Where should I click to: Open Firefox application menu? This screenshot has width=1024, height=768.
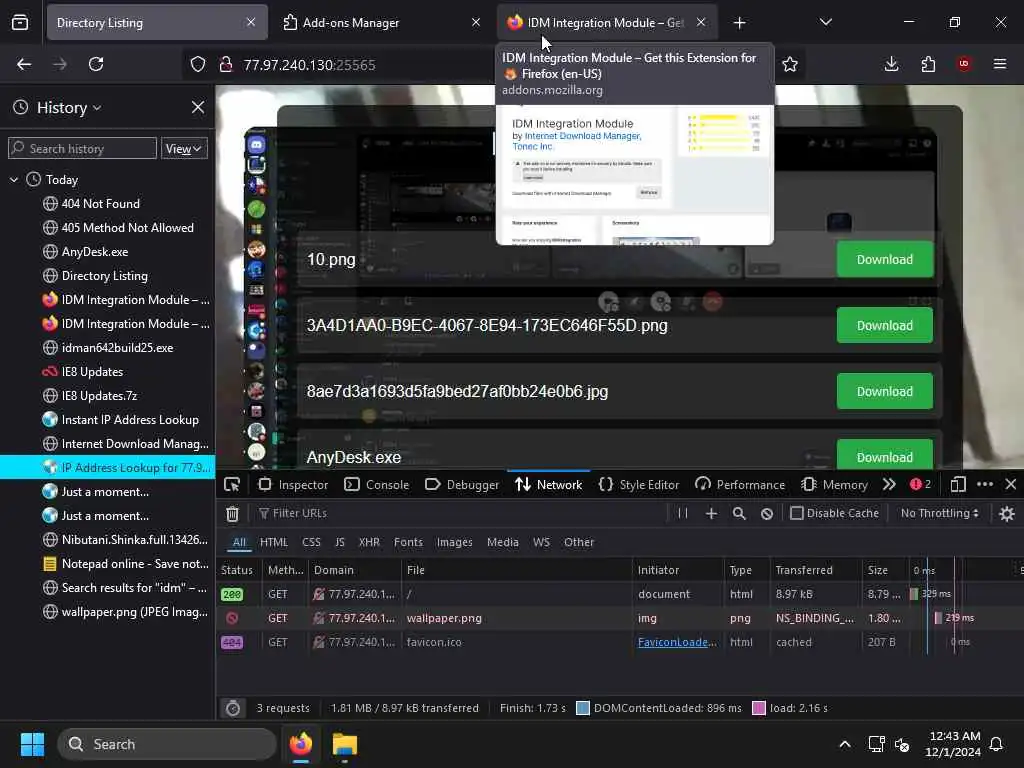point(1000,64)
